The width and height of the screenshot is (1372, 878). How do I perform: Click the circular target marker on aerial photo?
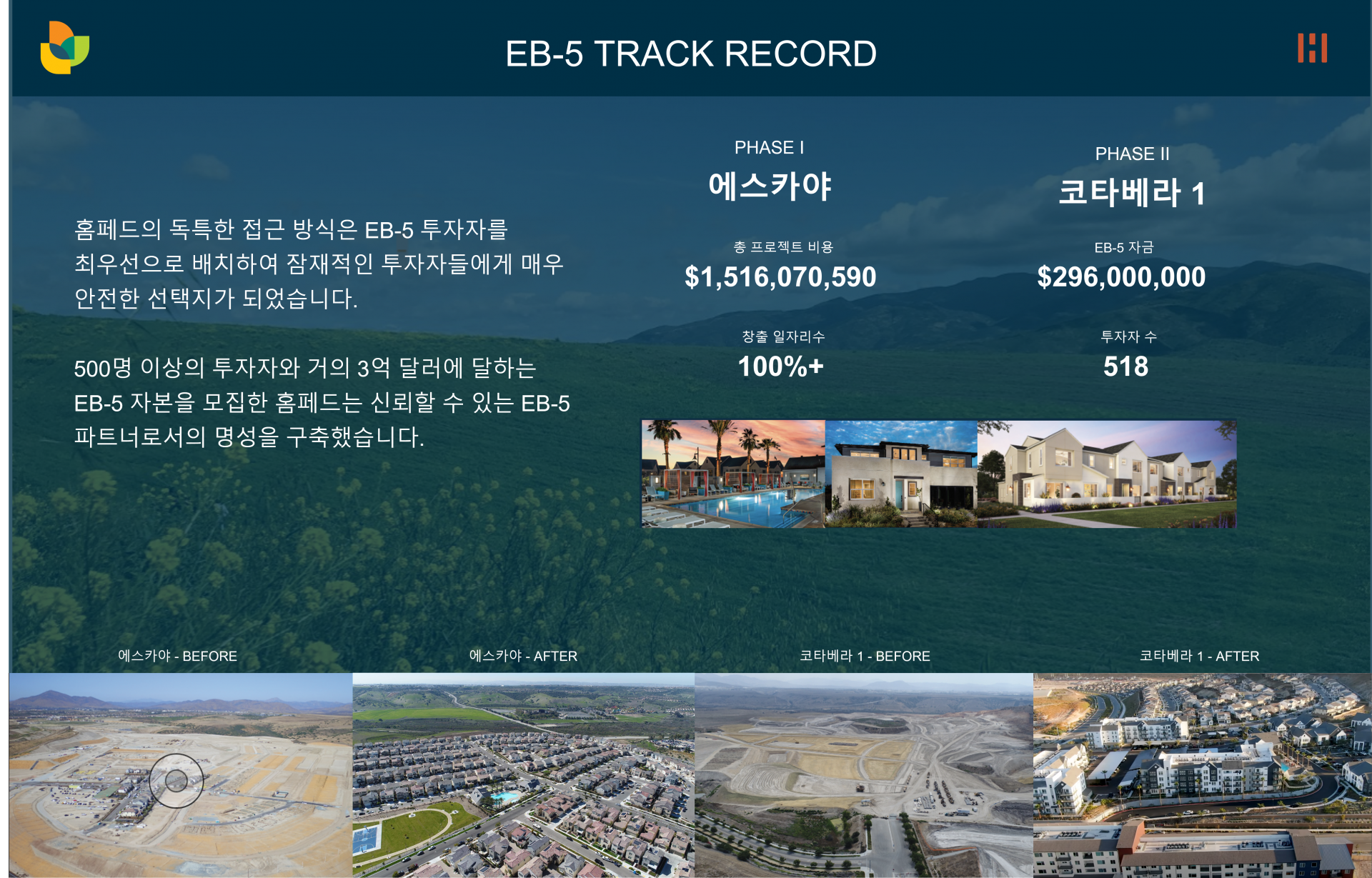tap(177, 781)
